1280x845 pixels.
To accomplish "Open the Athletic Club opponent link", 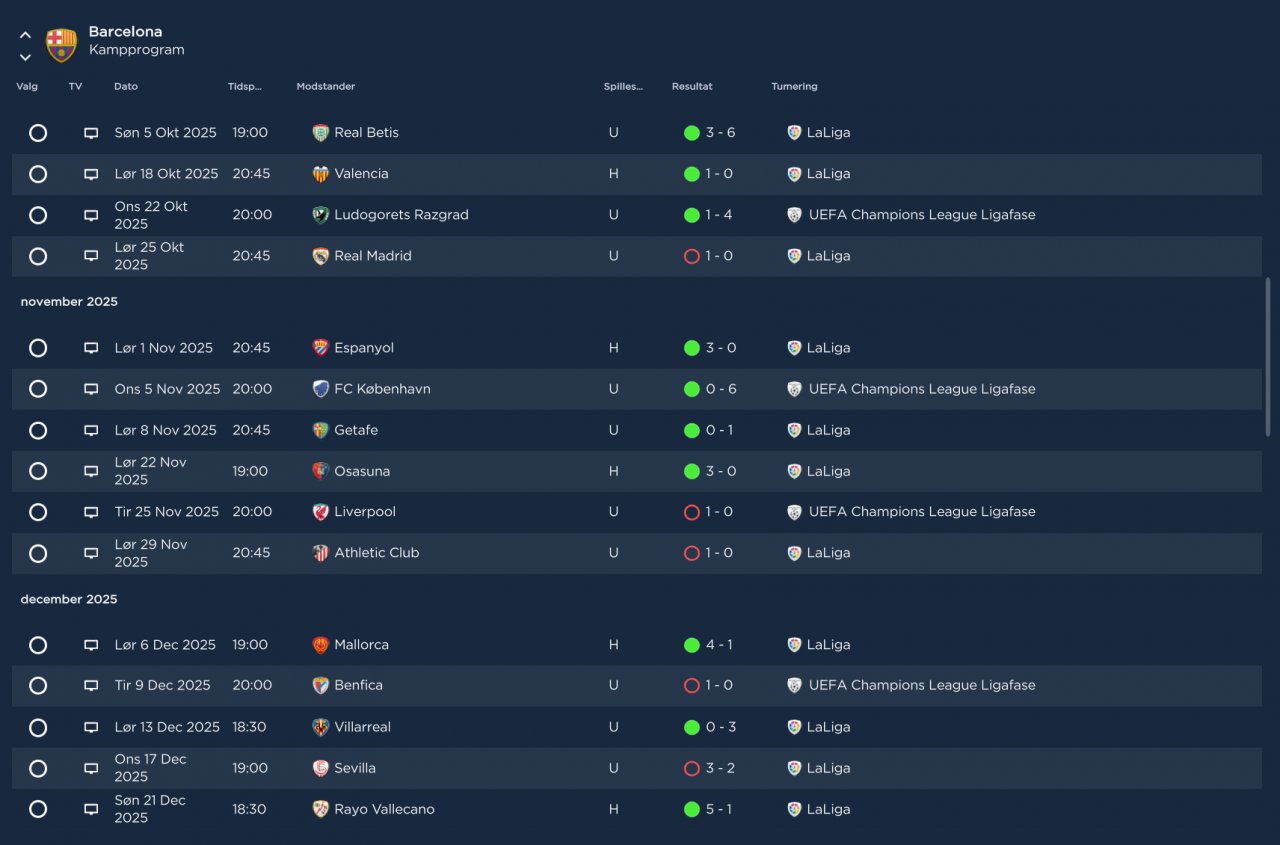I will coord(376,553).
